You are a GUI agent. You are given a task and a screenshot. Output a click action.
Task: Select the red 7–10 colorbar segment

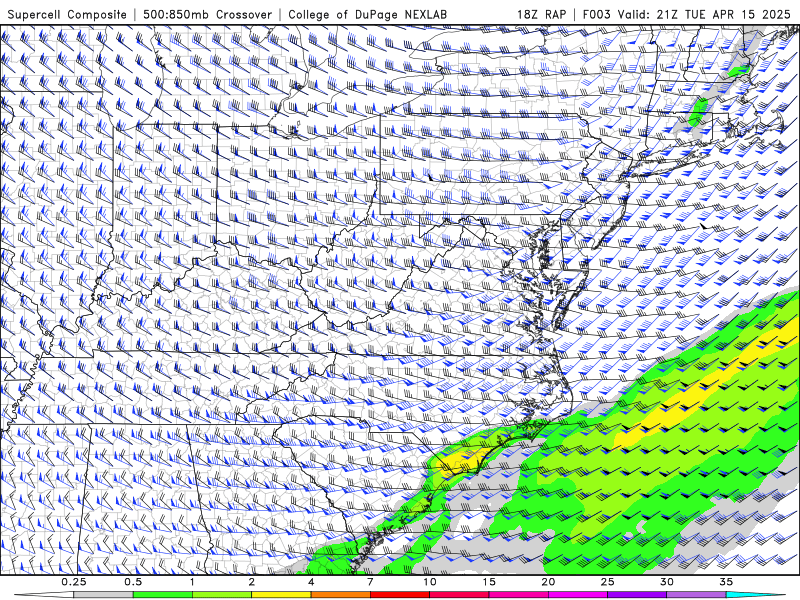point(399,595)
